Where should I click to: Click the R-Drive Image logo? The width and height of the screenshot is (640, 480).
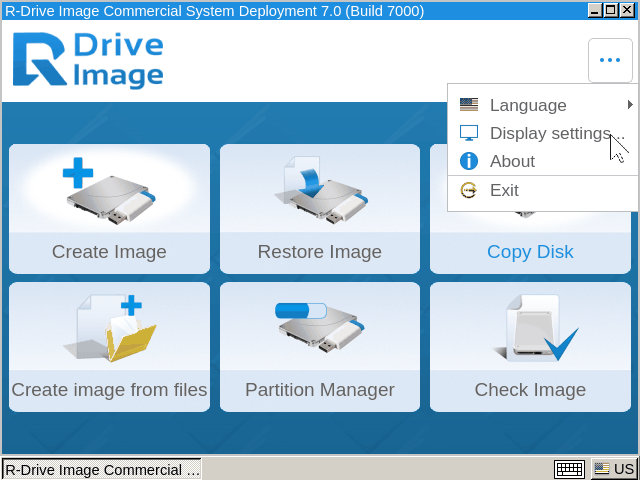[88, 60]
